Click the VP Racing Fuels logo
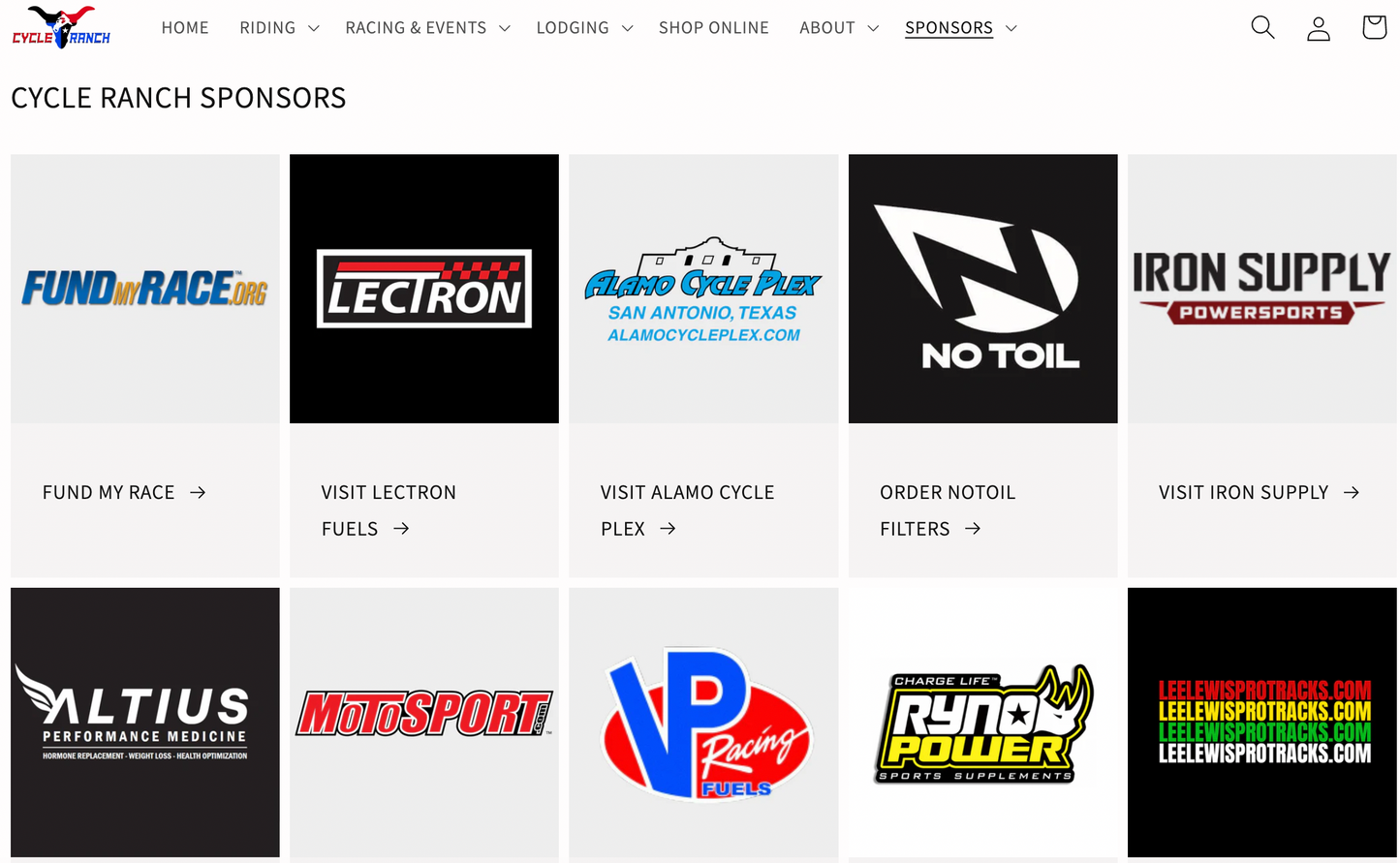Screen dimensions: 1400x863 pyautogui.click(x=703, y=723)
